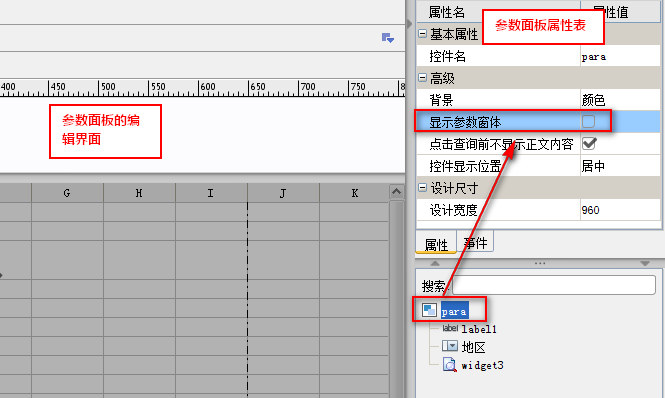Uncheck 点击查询前不显示正文内容 checkbox

click(589, 143)
